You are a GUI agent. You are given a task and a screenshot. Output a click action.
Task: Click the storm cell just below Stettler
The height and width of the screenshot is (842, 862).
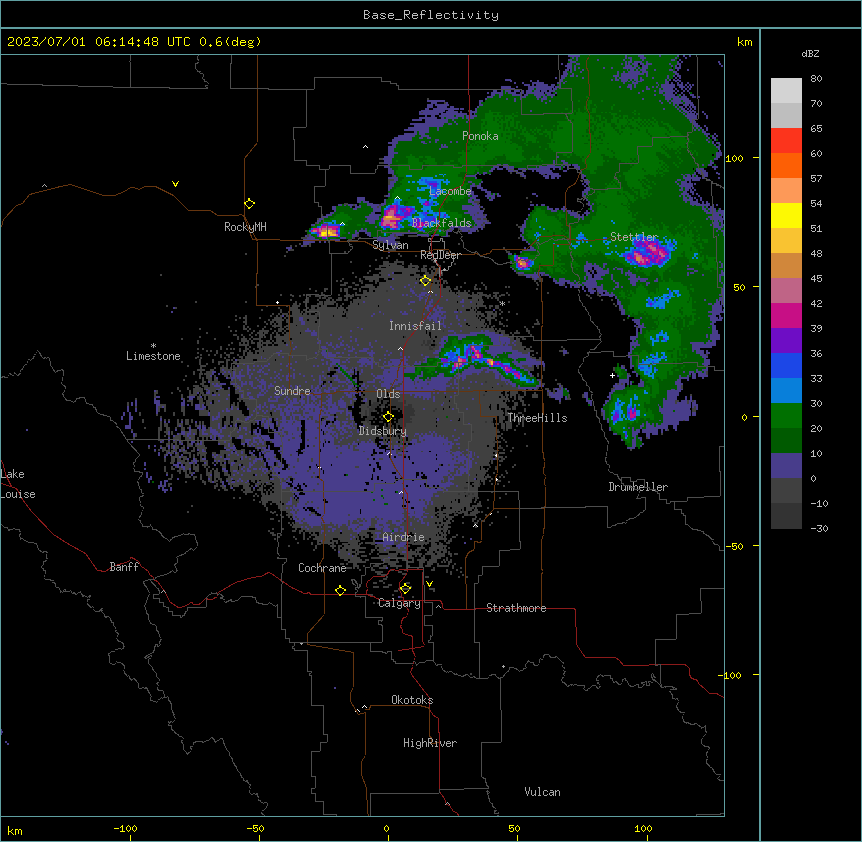[x=648, y=253]
